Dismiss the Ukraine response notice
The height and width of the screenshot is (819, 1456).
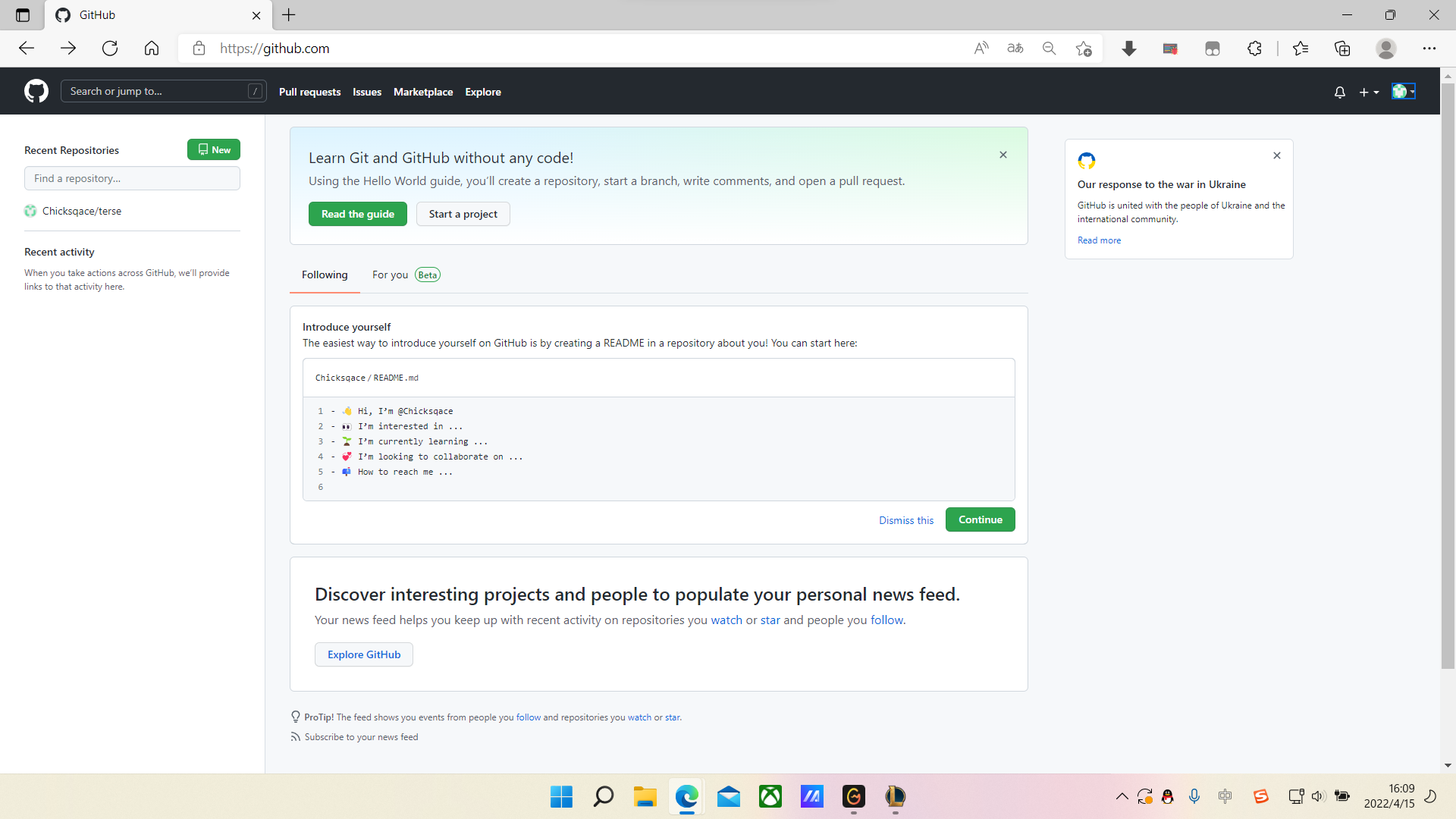pyautogui.click(x=1277, y=155)
